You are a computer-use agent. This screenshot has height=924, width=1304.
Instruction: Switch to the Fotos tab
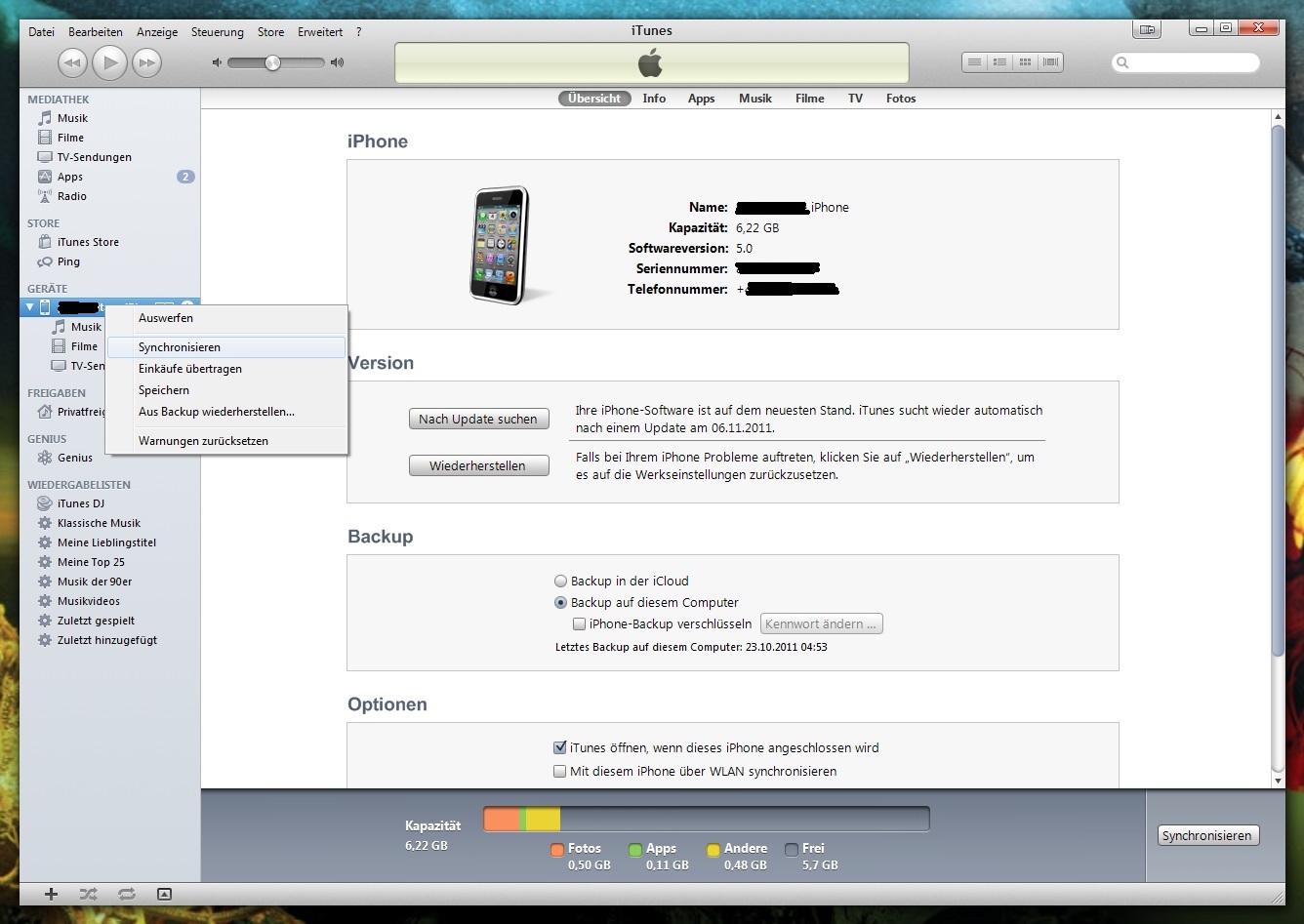point(901,99)
